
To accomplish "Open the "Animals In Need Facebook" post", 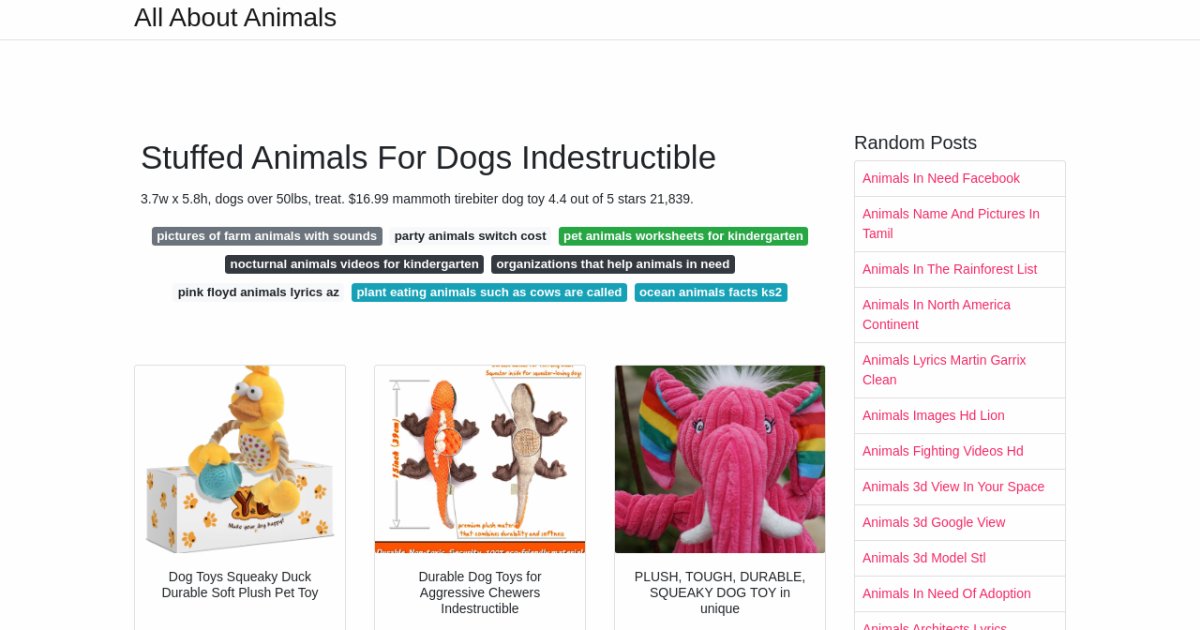I will (940, 178).
